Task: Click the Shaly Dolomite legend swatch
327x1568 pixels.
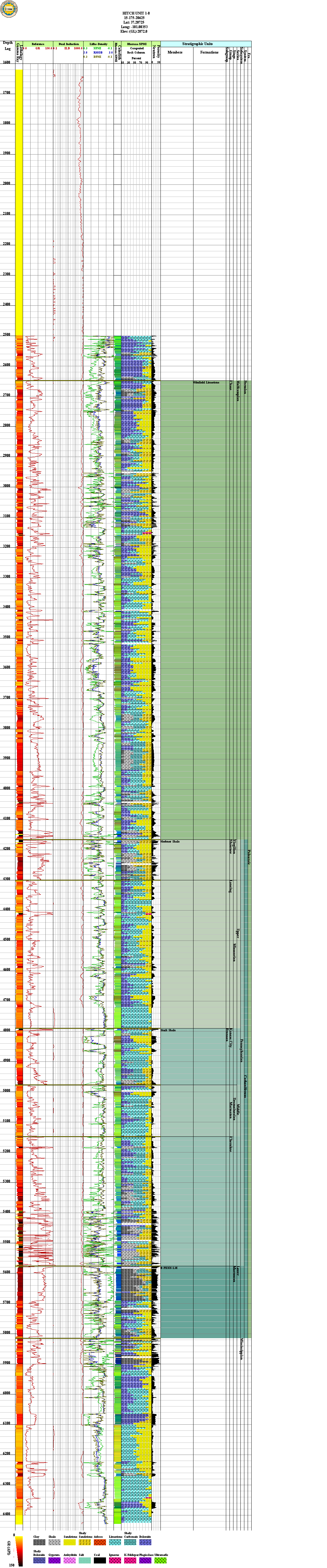Action: (39, 1561)
